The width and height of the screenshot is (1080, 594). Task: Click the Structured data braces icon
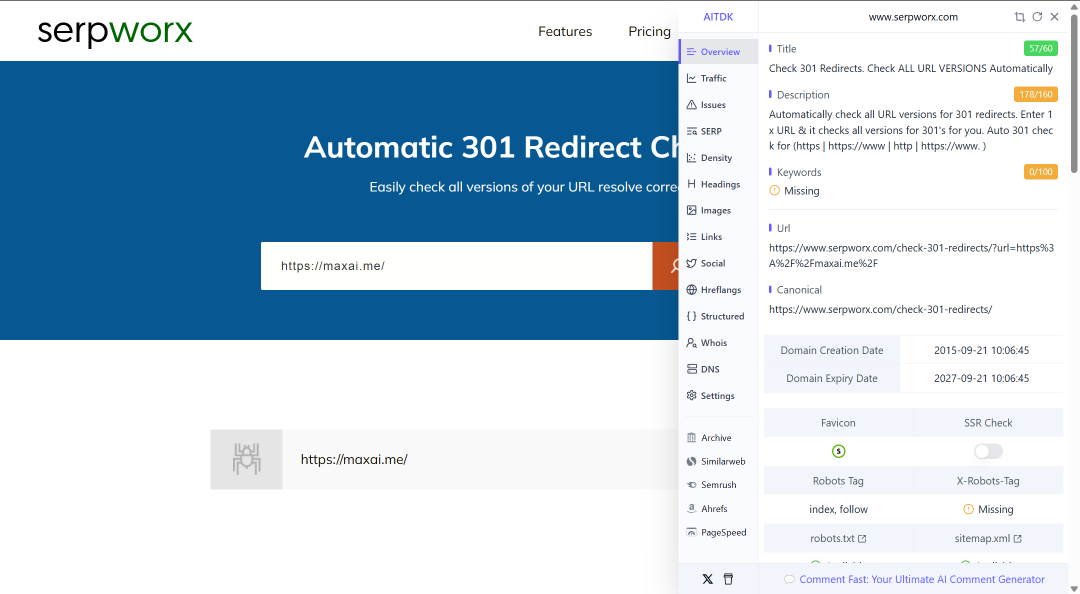692,316
